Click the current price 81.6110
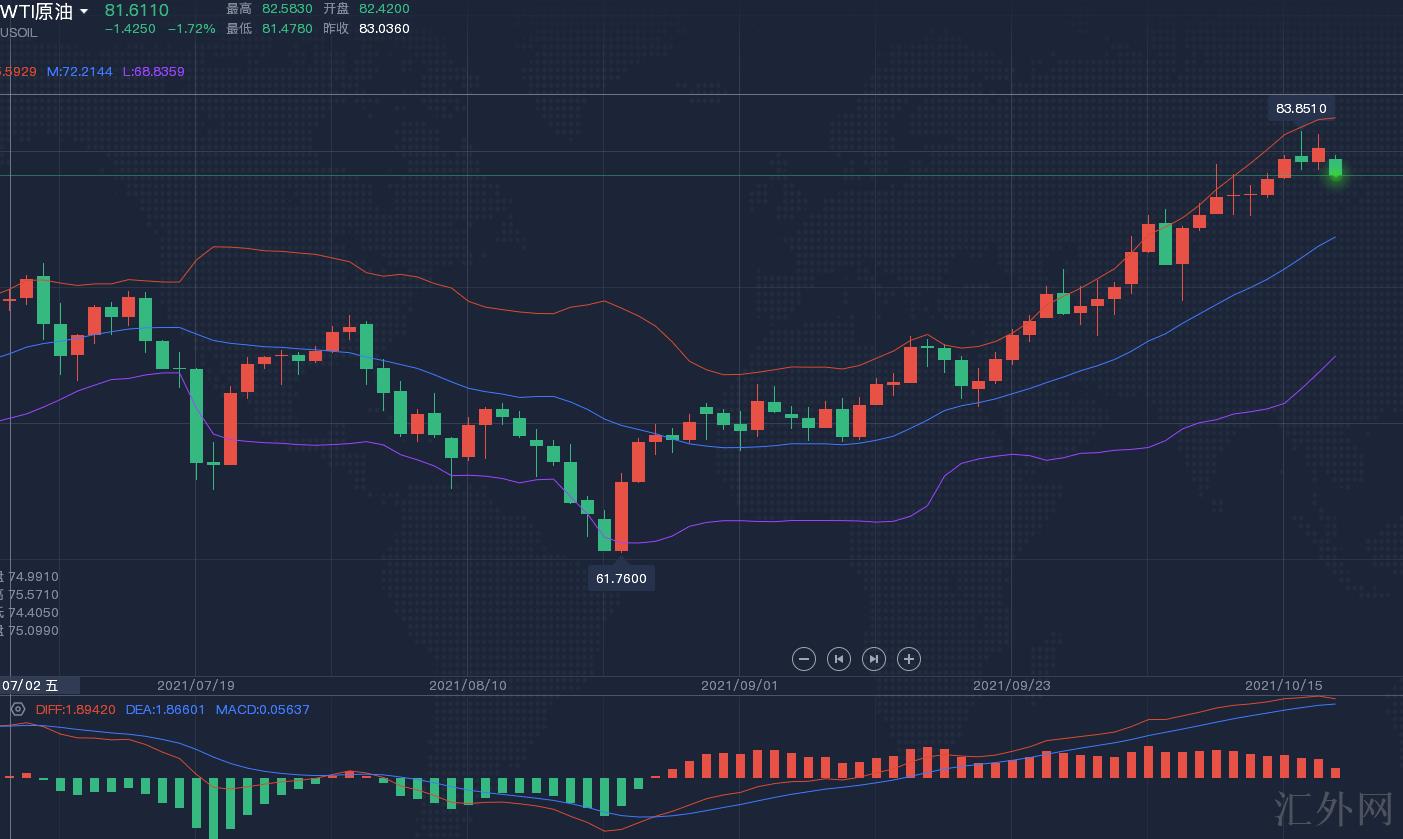 (137, 10)
